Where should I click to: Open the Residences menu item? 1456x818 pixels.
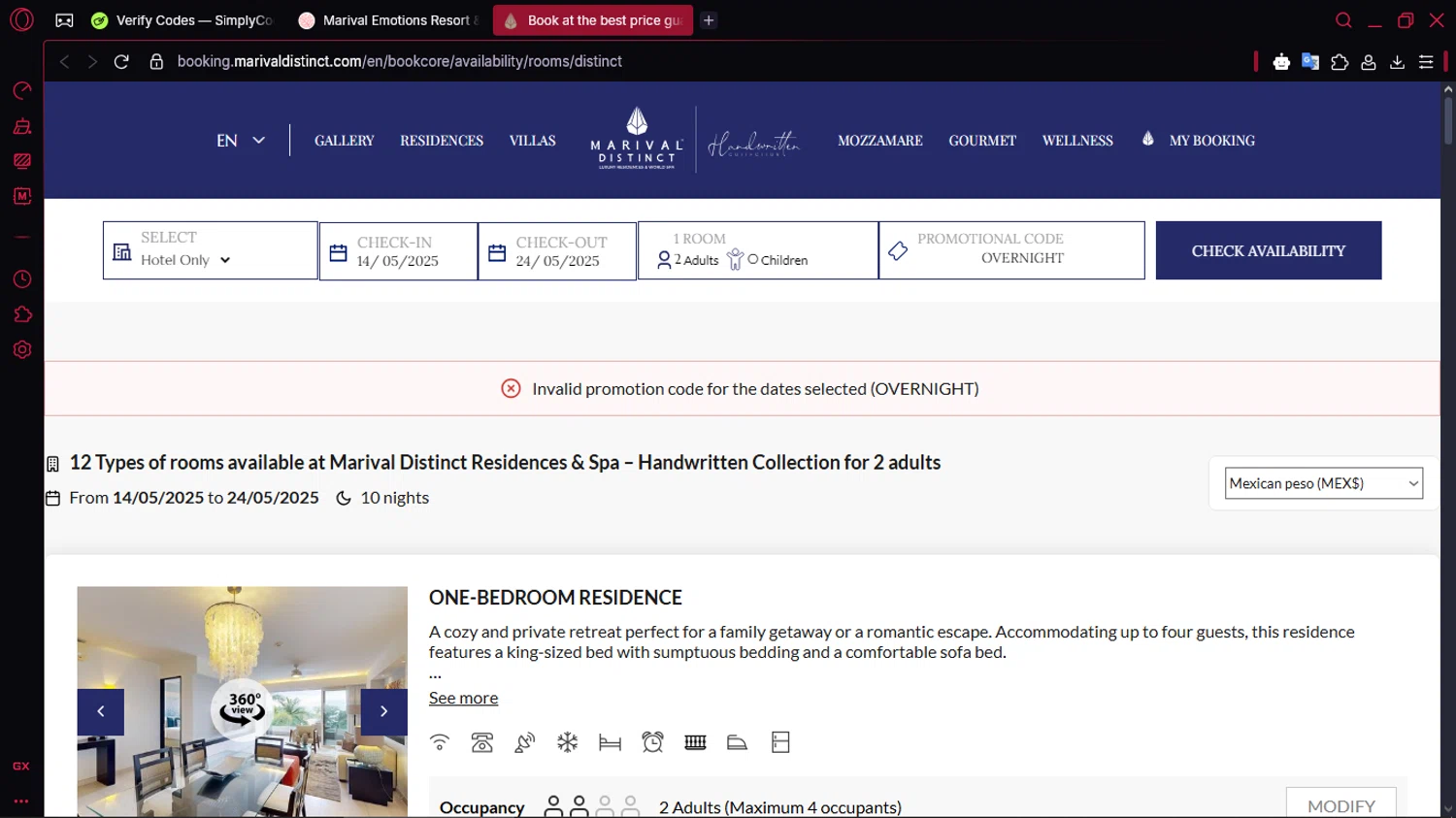442,141
